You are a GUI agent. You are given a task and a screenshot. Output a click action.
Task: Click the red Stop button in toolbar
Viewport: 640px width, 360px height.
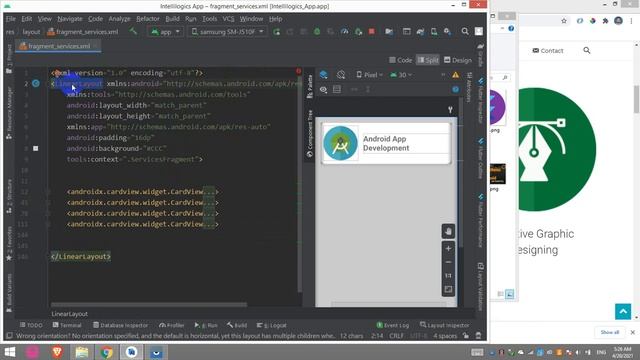(x=371, y=31)
